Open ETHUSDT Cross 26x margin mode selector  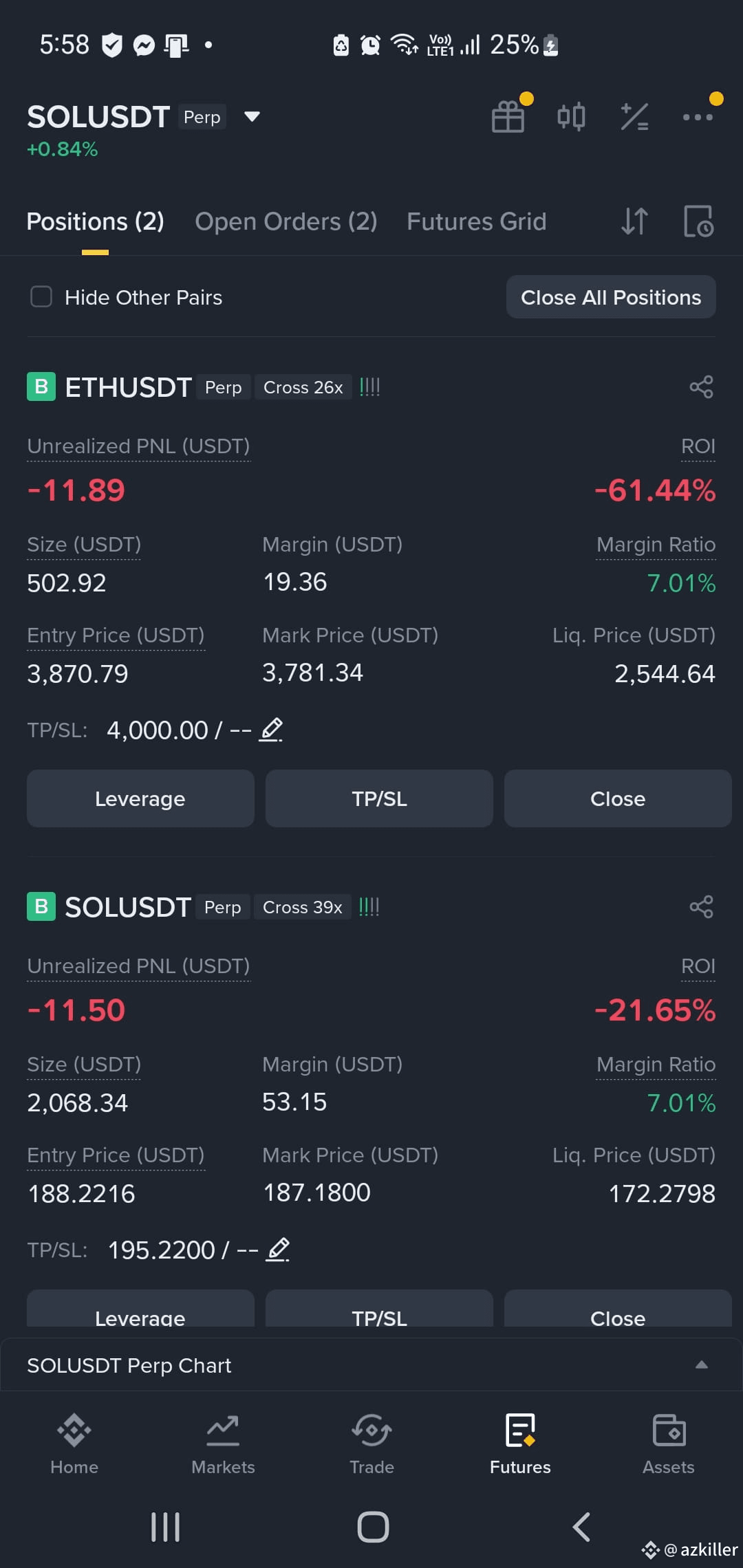point(303,387)
